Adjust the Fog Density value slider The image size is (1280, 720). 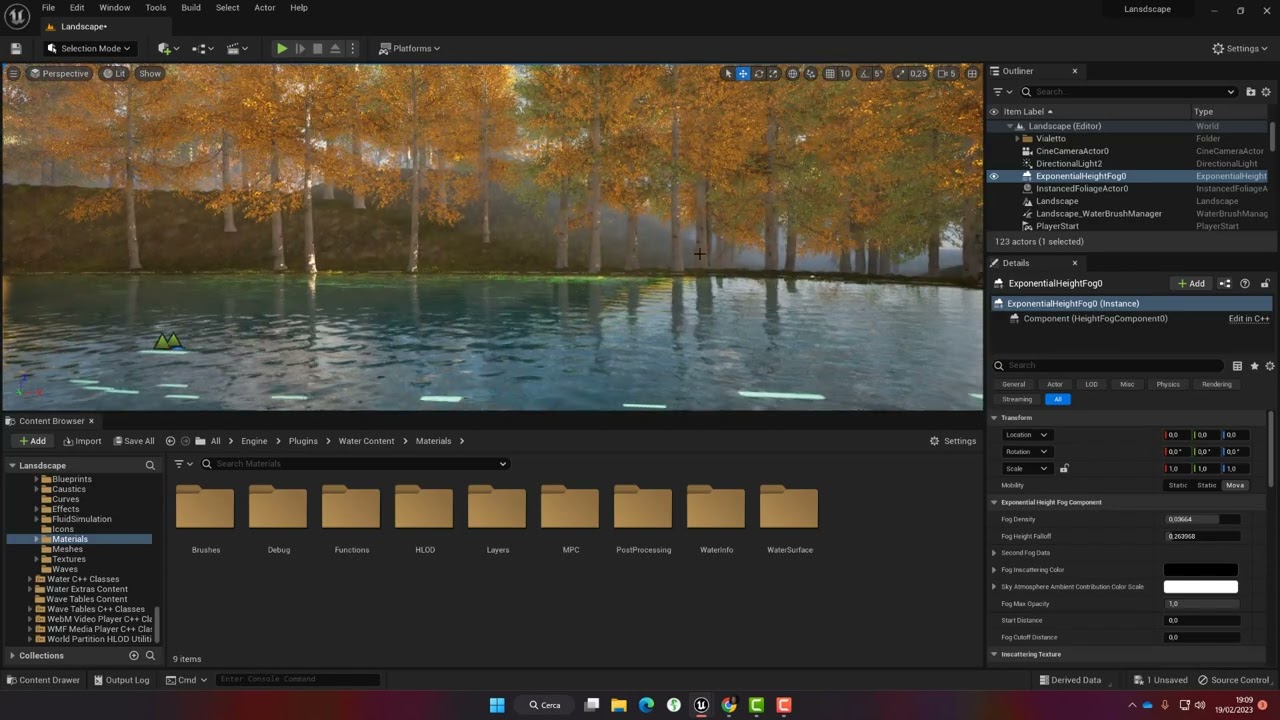point(1203,519)
